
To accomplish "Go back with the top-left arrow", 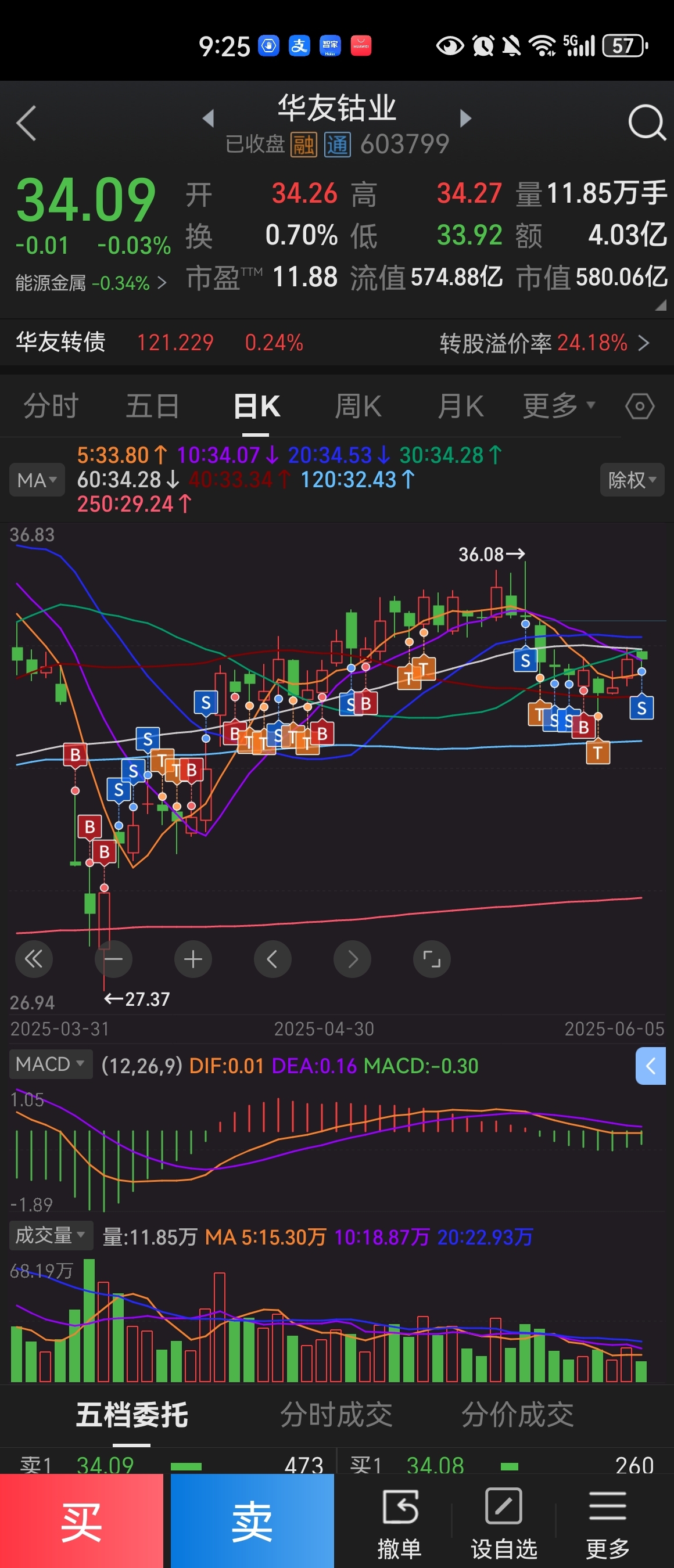I will tap(26, 123).
